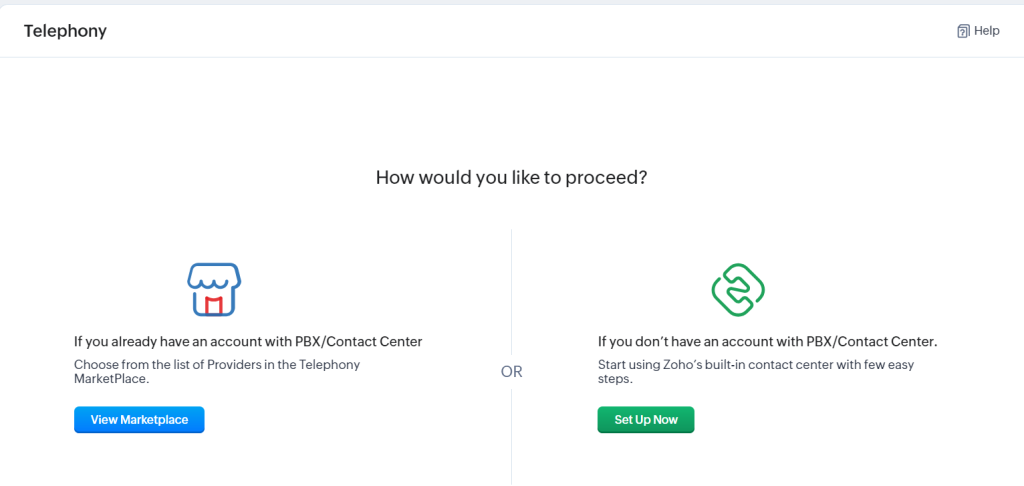Click the red door of the store icon
Image resolution: width=1024 pixels, height=486 pixels.
tap(214, 304)
